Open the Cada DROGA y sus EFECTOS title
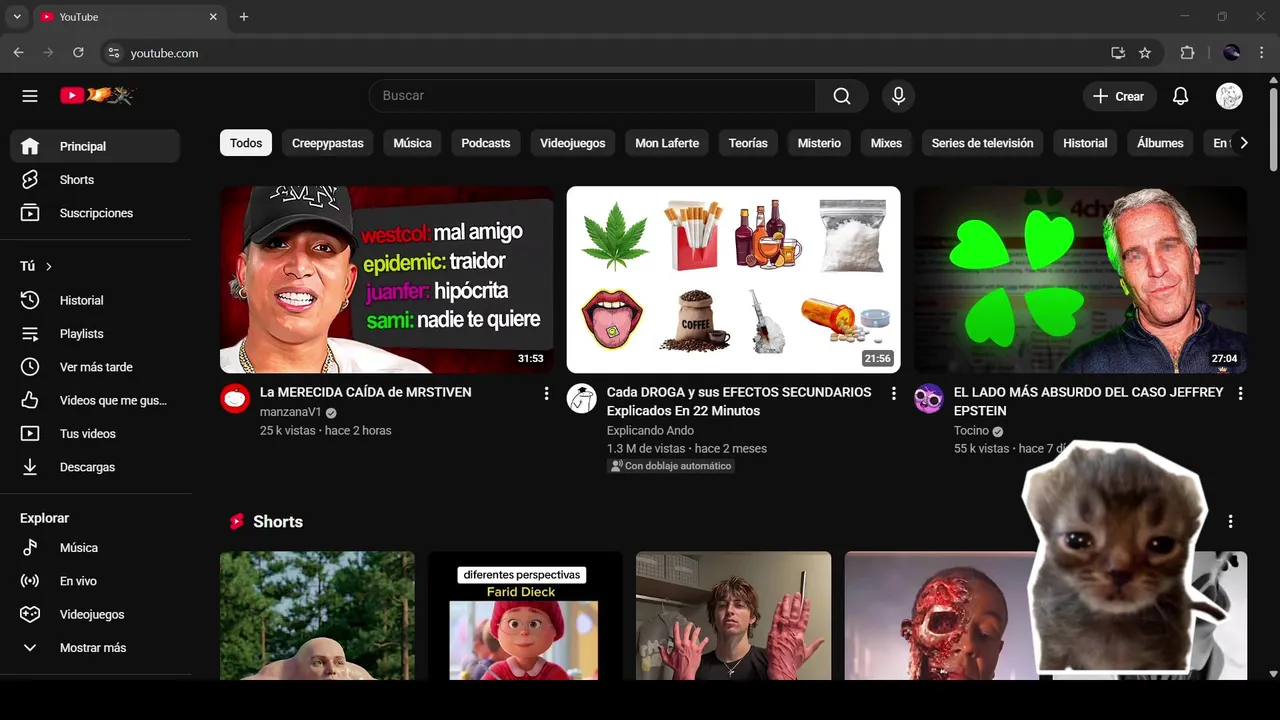The image size is (1280, 720). coord(739,401)
